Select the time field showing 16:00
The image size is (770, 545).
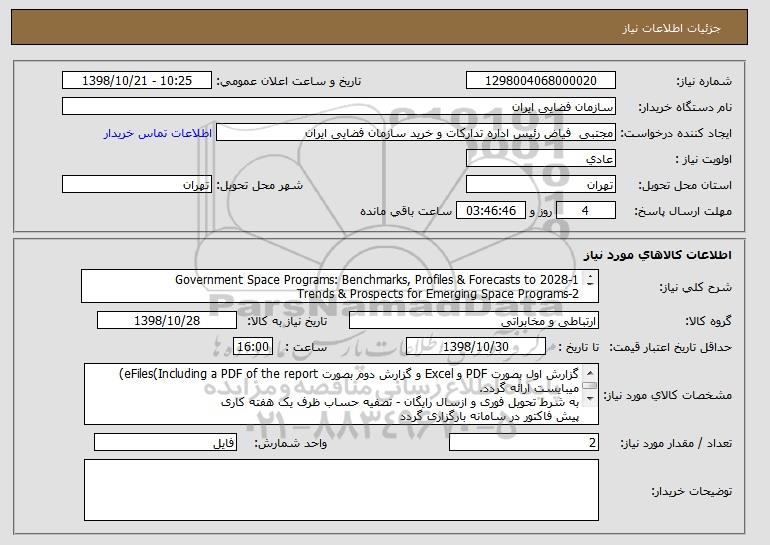pos(253,347)
